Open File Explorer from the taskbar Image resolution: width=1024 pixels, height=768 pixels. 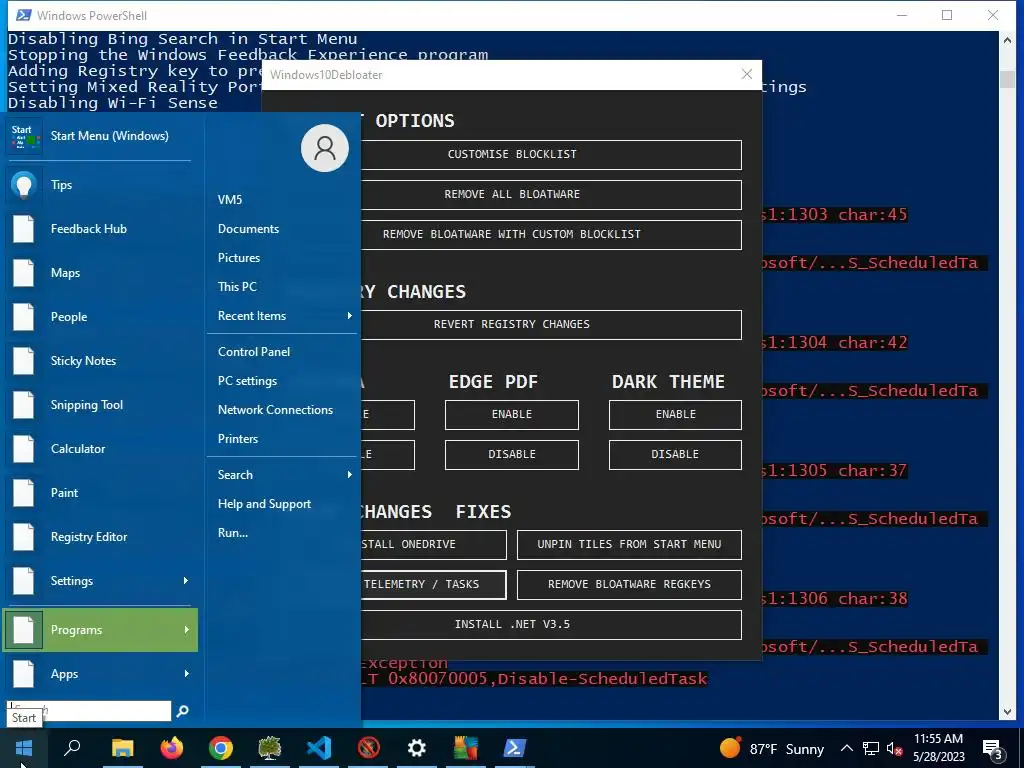tap(122, 748)
